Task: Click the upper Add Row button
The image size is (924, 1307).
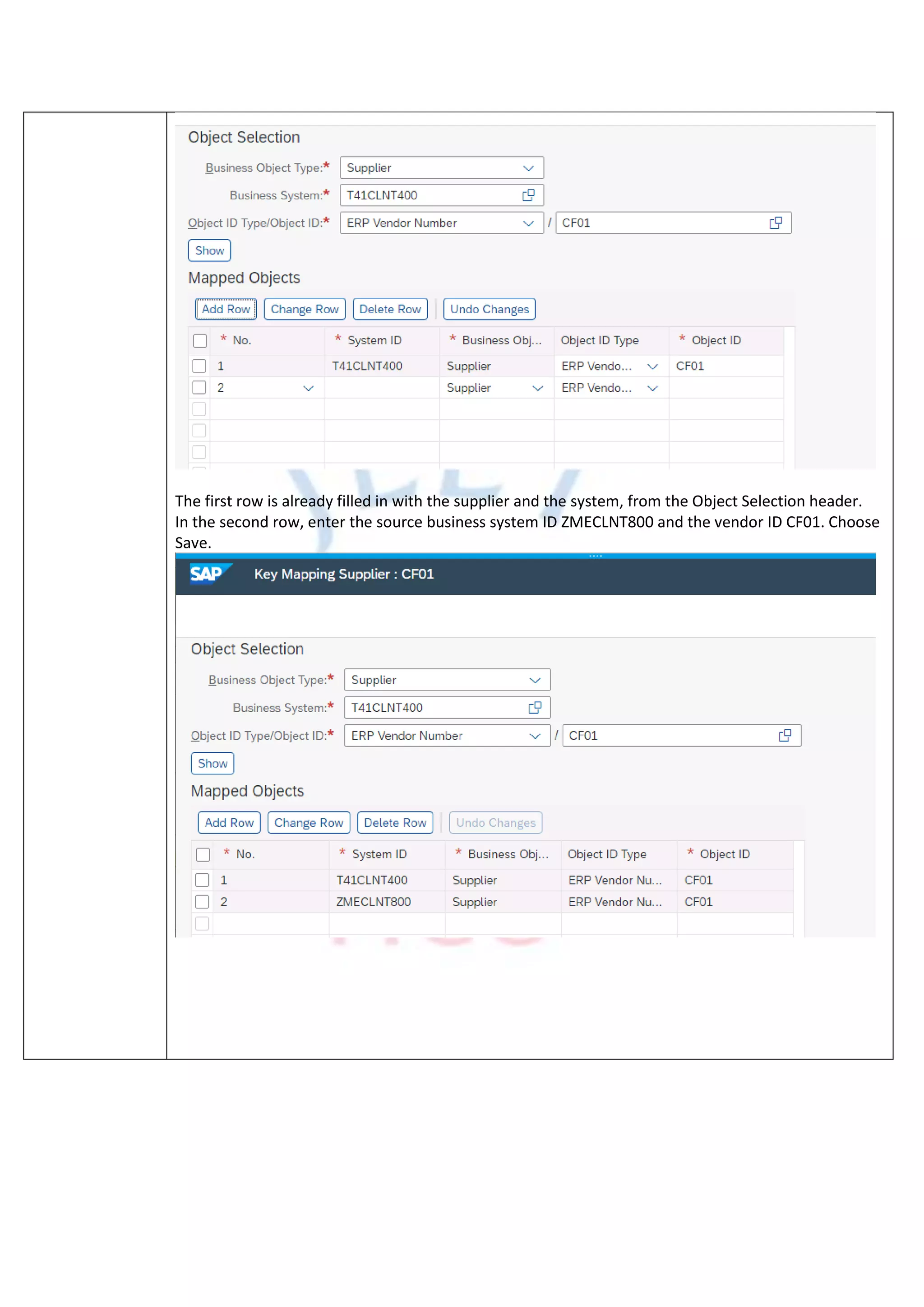Action: (x=226, y=309)
